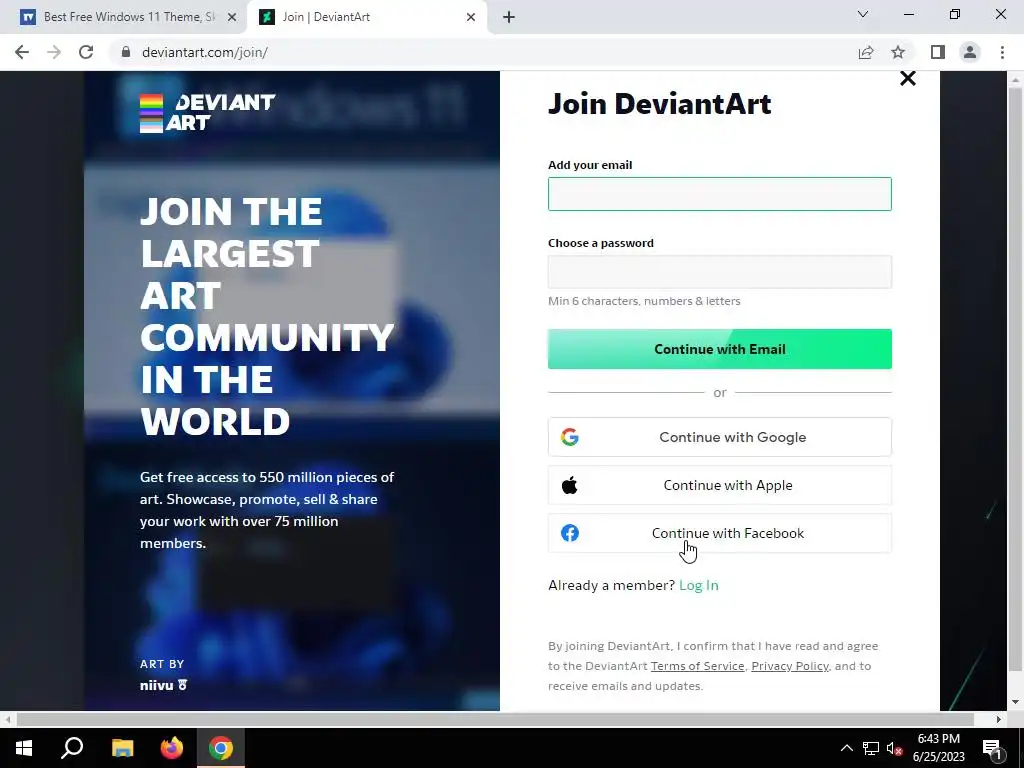This screenshot has width=1024, height=768.
Task: Open the tab search dropdown arrow
Action: (863, 14)
